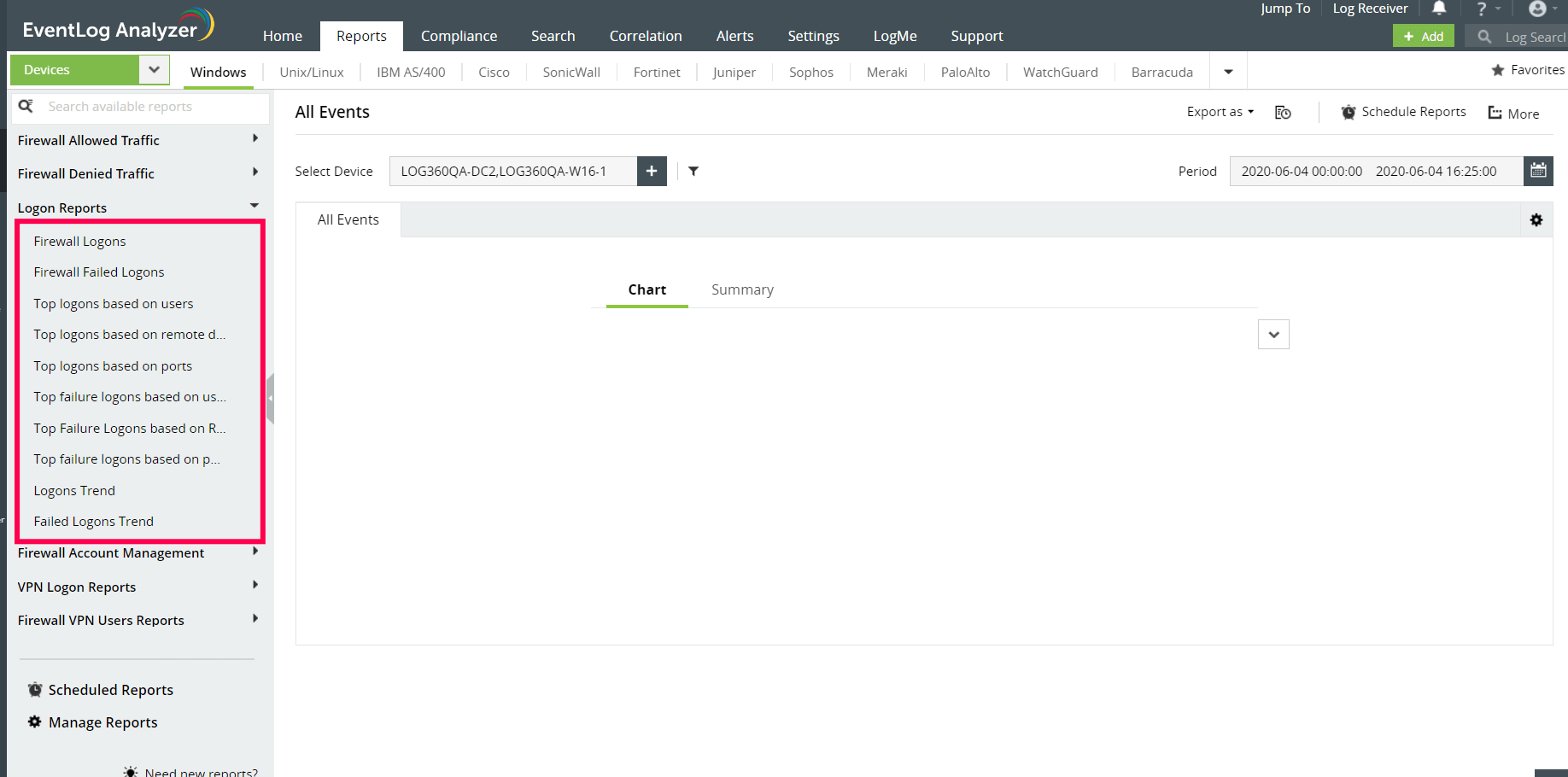The height and width of the screenshot is (777, 1568).
Task: Open the More options menu
Action: (x=1513, y=114)
